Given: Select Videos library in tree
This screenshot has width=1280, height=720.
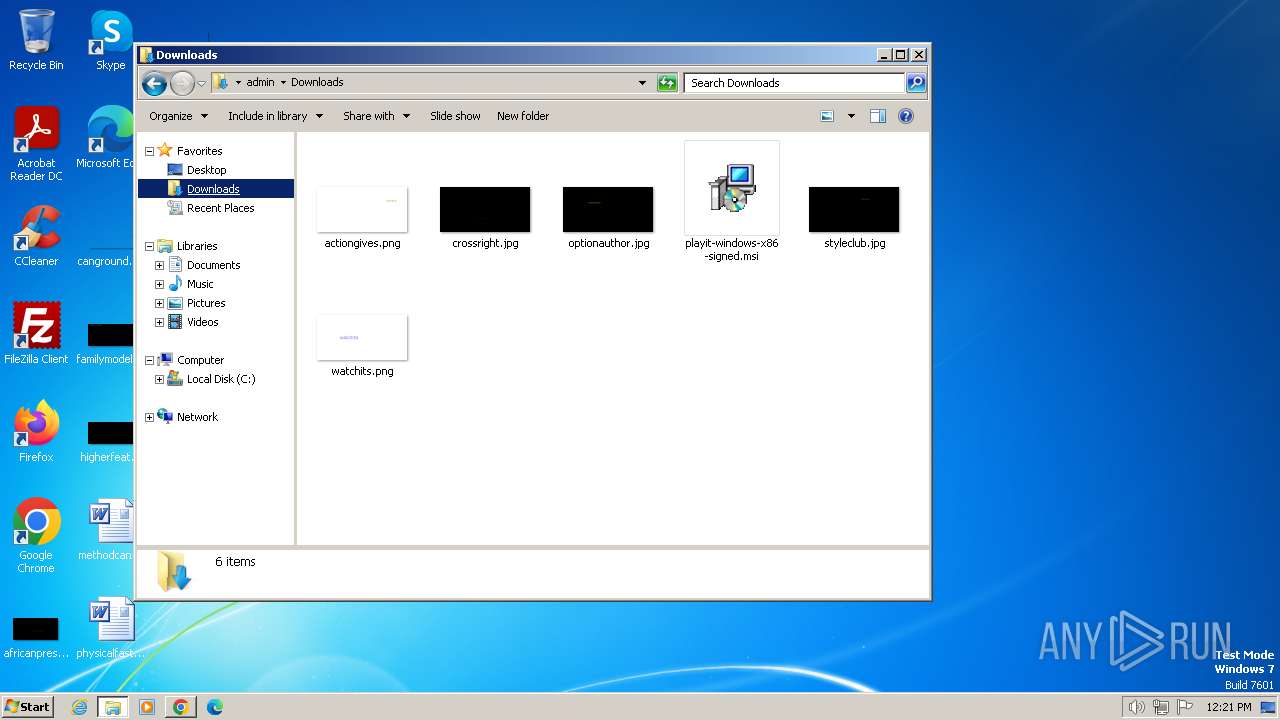Looking at the screenshot, I should point(202,322).
